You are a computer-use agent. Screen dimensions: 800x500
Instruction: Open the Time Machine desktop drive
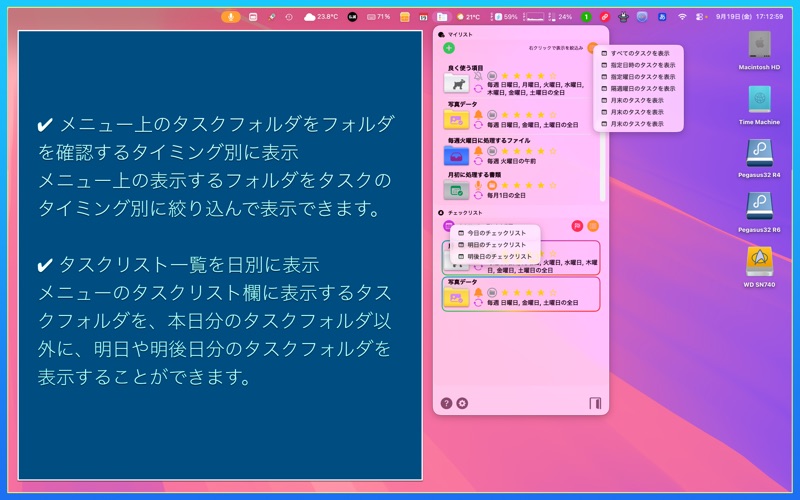[759, 105]
